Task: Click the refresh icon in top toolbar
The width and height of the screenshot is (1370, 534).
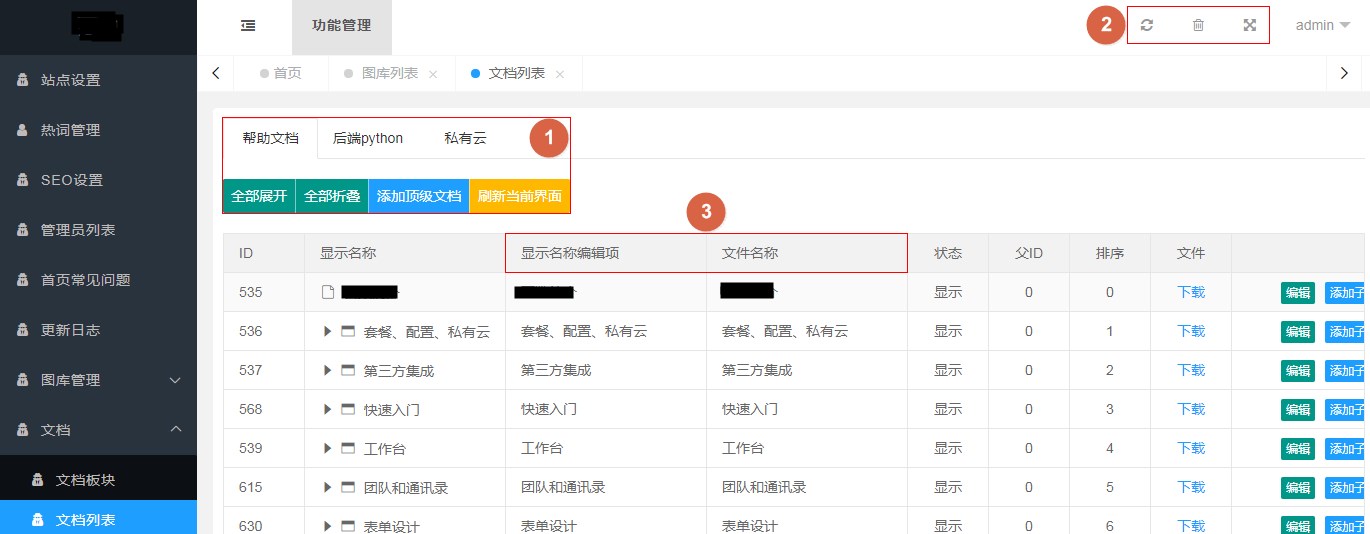Action: 1147,26
